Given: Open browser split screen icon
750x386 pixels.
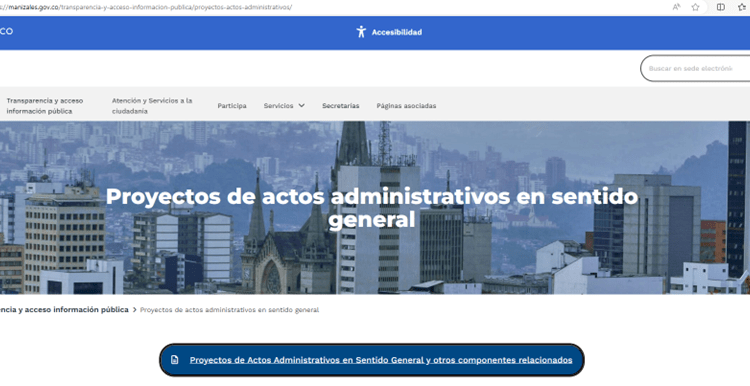Looking at the screenshot, I should (720, 7).
